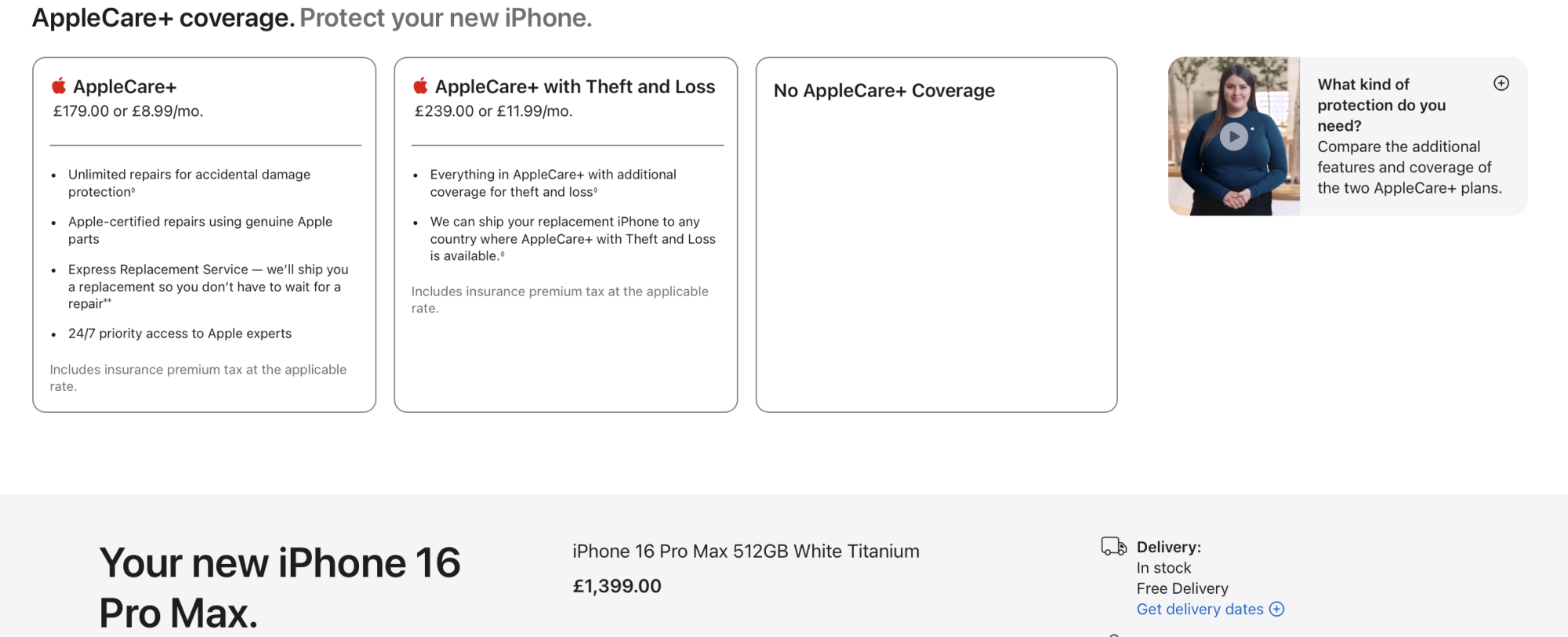Click the Compare additional features description text
This screenshot has height=637, width=1568.
click(1410, 167)
